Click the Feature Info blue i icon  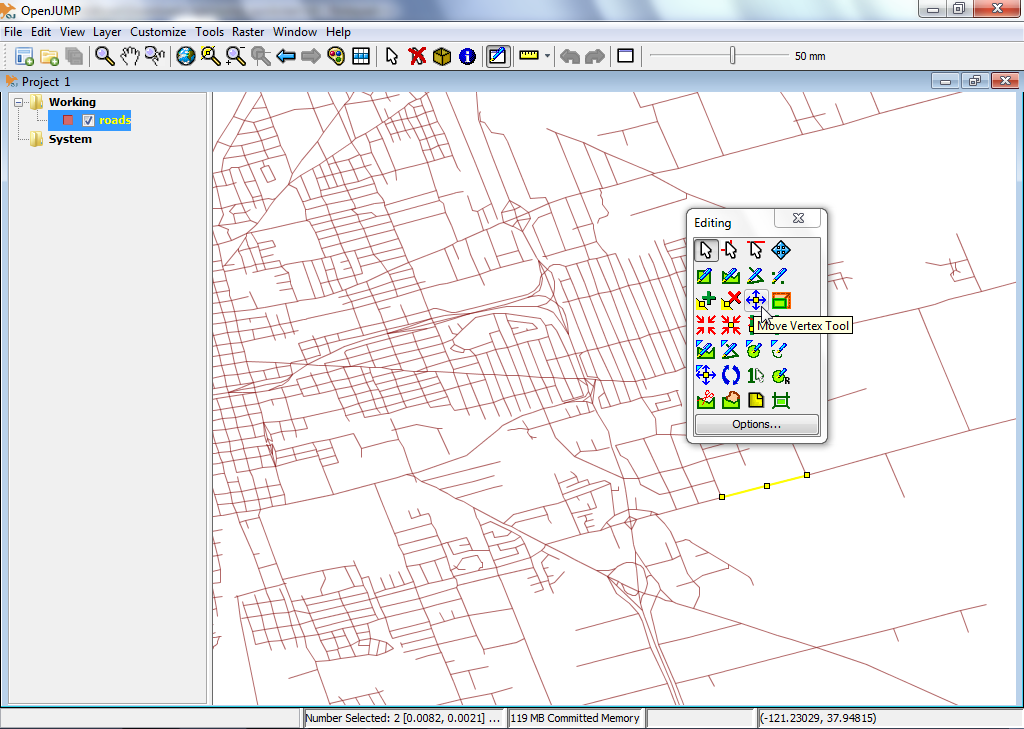pos(467,56)
